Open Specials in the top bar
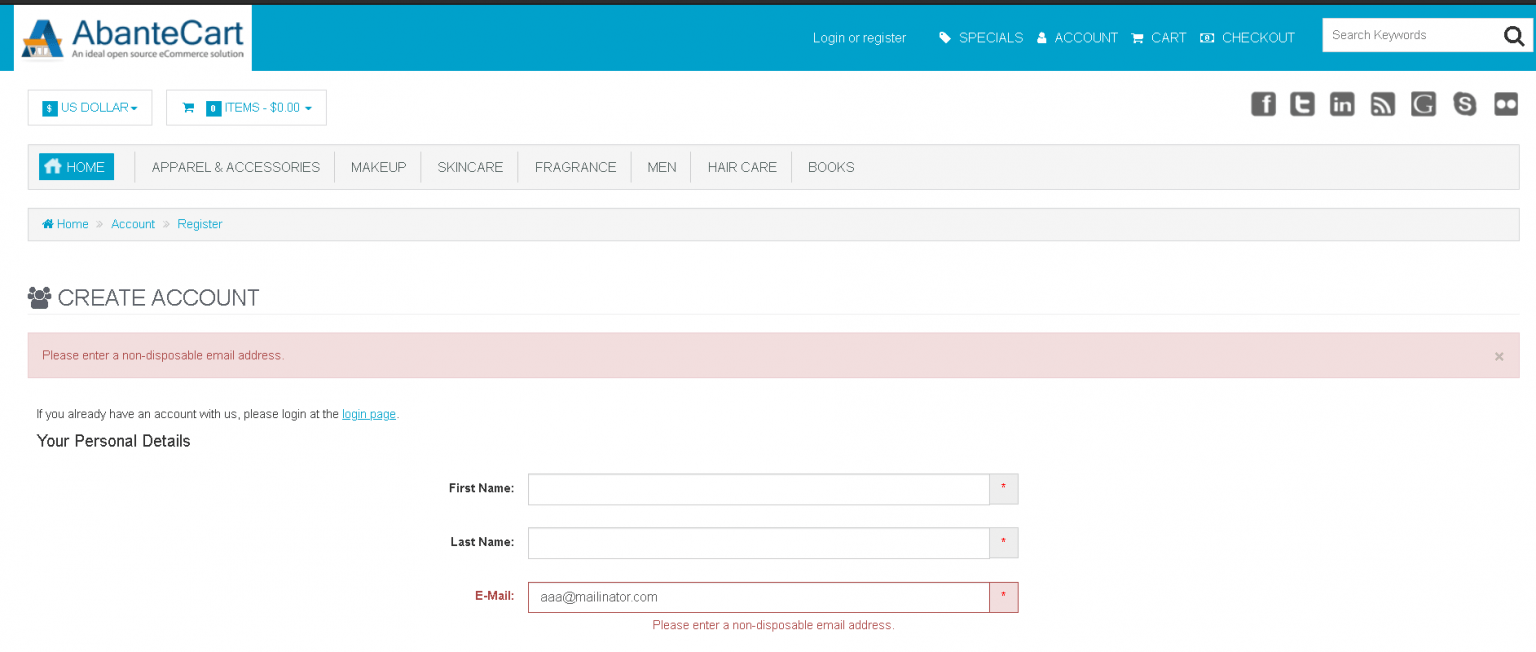This screenshot has height=652, width=1536. 981,38
